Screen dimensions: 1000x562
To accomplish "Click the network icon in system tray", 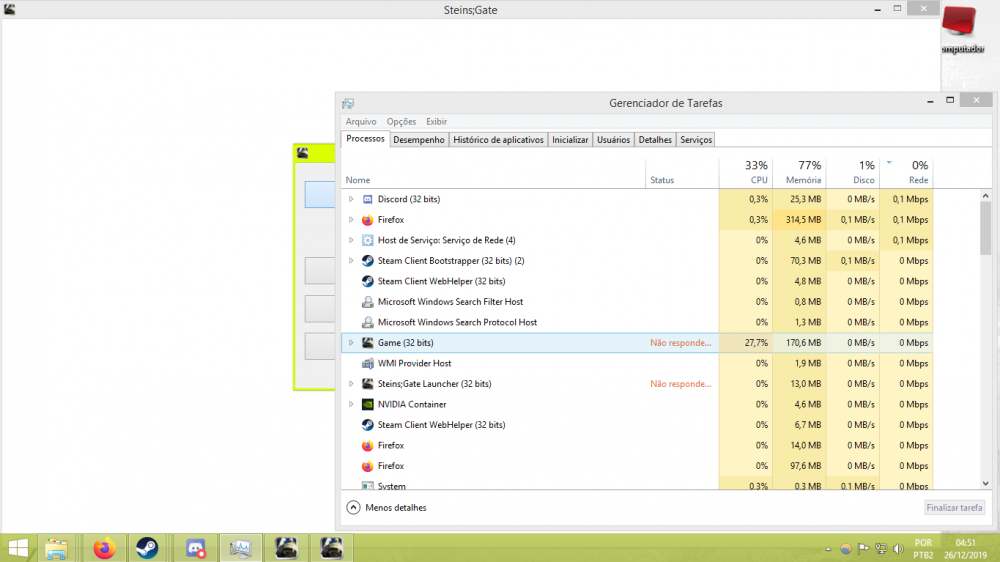I will (x=881, y=549).
